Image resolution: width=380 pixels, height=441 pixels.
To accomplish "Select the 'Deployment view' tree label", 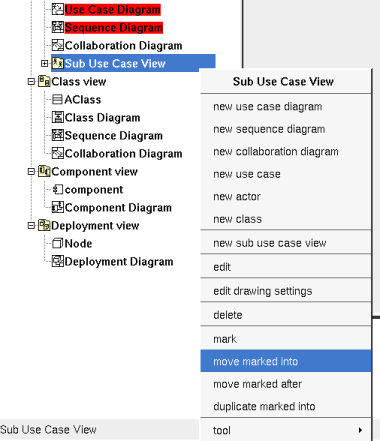I will coord(95,226).
